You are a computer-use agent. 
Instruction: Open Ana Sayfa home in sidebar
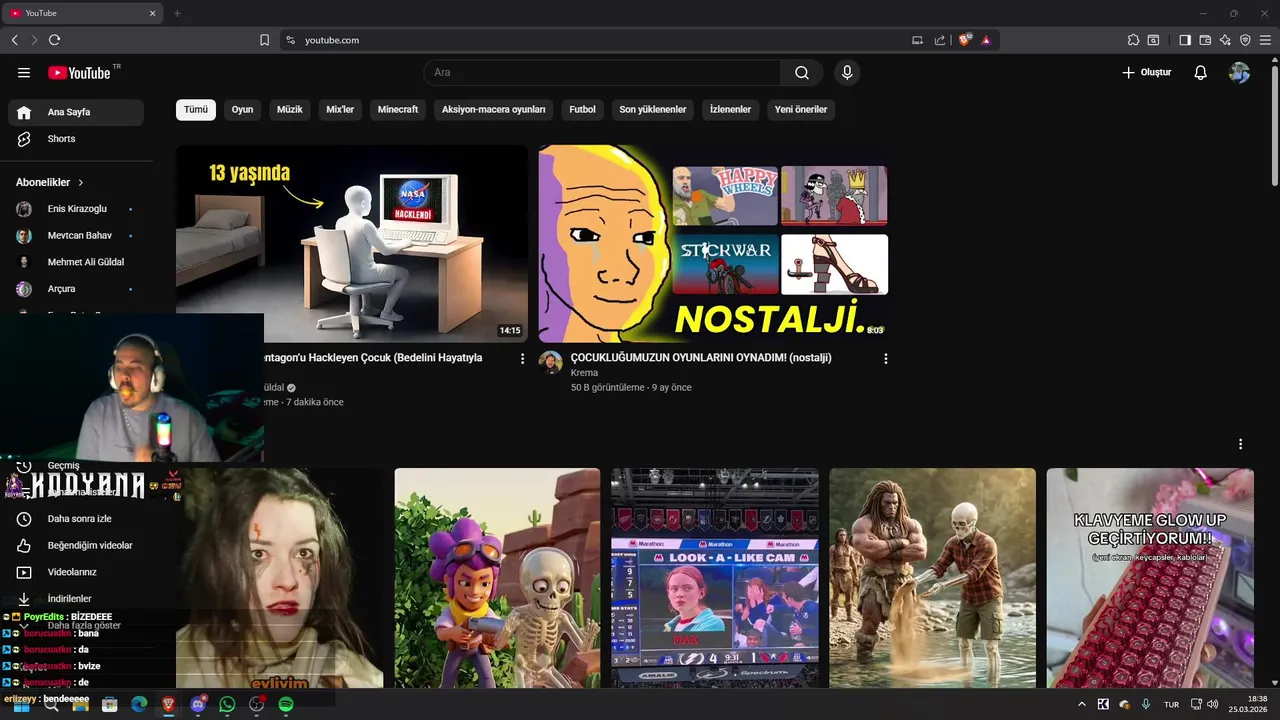(76, 112)
